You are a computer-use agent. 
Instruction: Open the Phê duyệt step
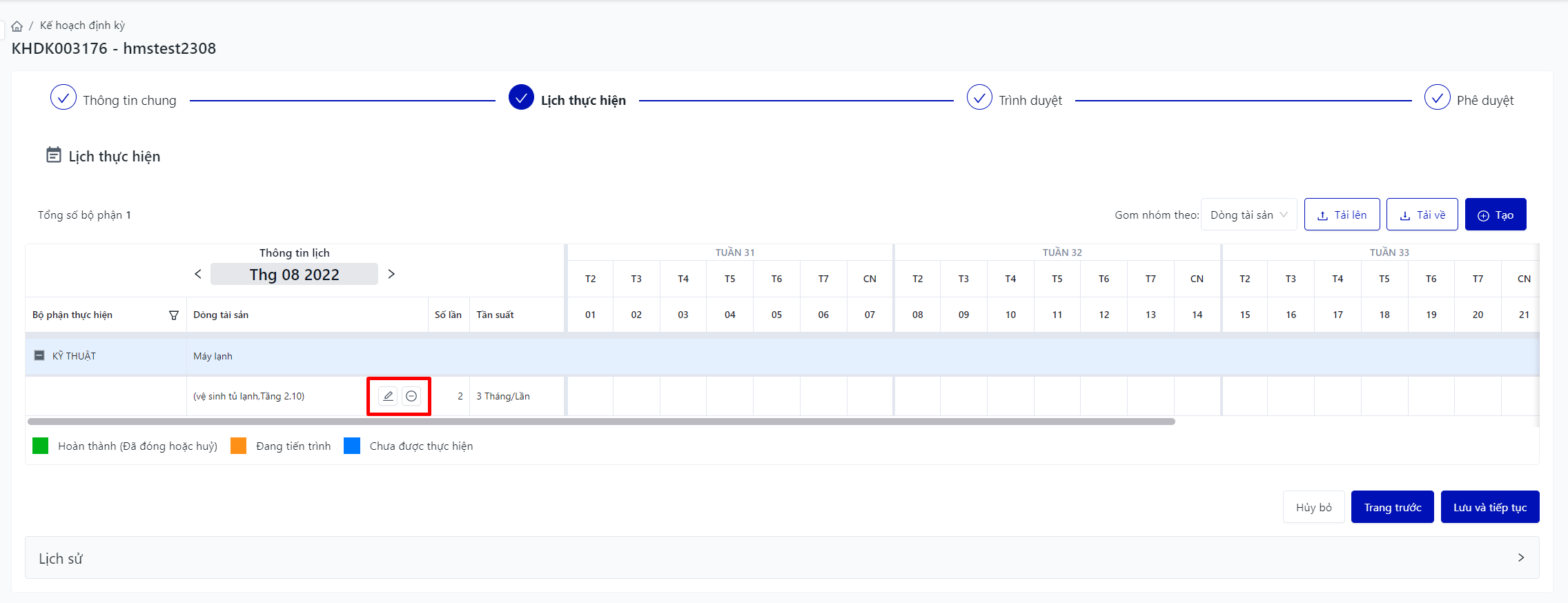point(1437,98)
